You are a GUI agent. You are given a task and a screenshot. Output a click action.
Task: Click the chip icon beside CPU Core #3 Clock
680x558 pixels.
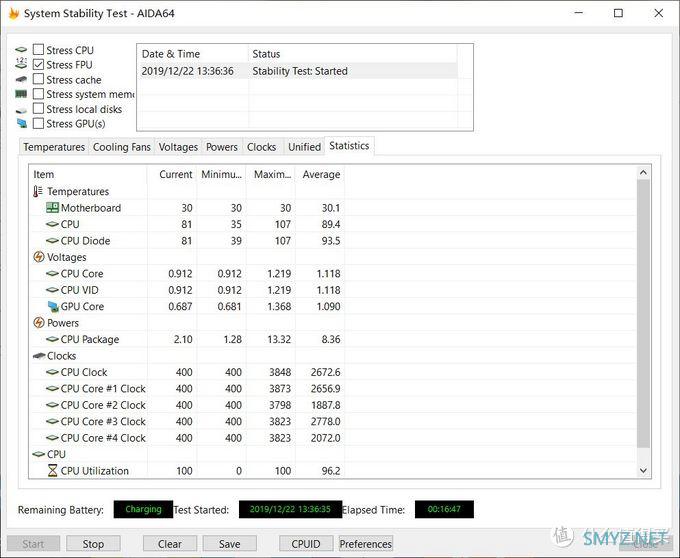pyautogui.click(x=52, y=421)
